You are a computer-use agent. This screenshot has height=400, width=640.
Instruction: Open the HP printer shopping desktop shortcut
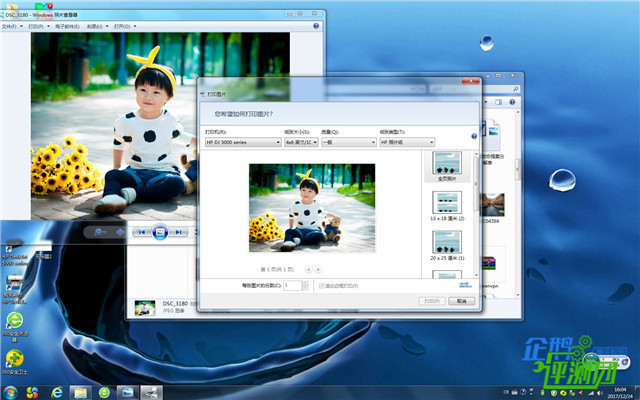14,289
